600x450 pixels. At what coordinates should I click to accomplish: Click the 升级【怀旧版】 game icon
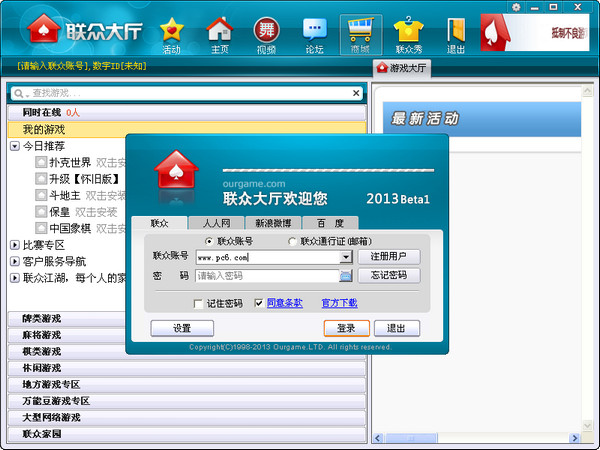coord(41,179)
